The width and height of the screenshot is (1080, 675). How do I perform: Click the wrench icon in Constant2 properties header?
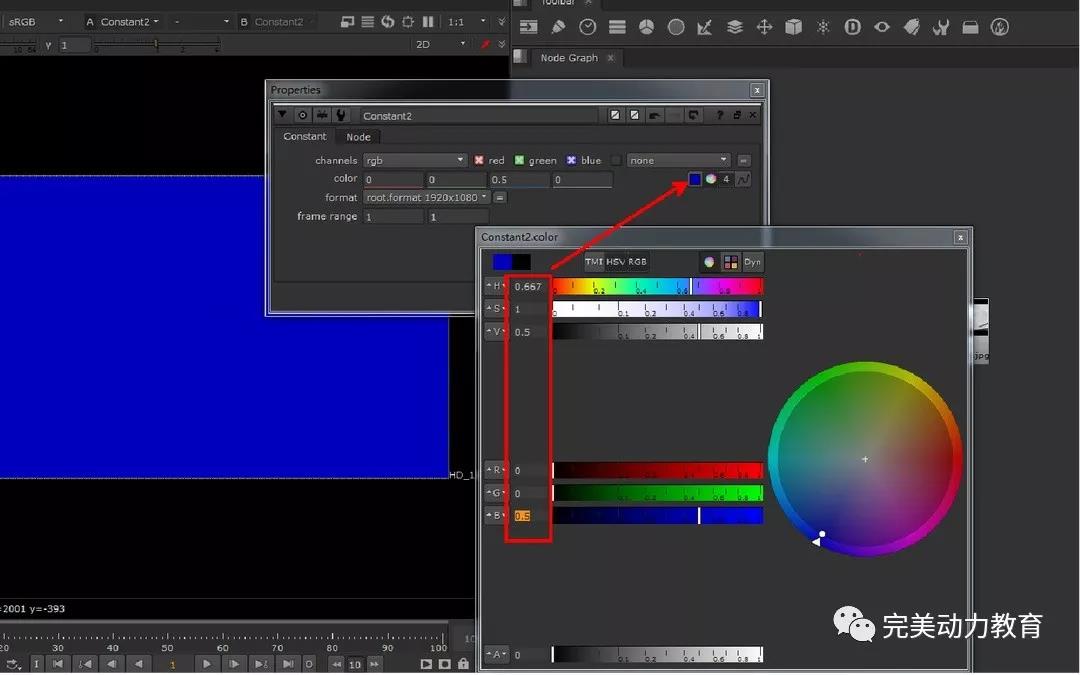[341, 115]
